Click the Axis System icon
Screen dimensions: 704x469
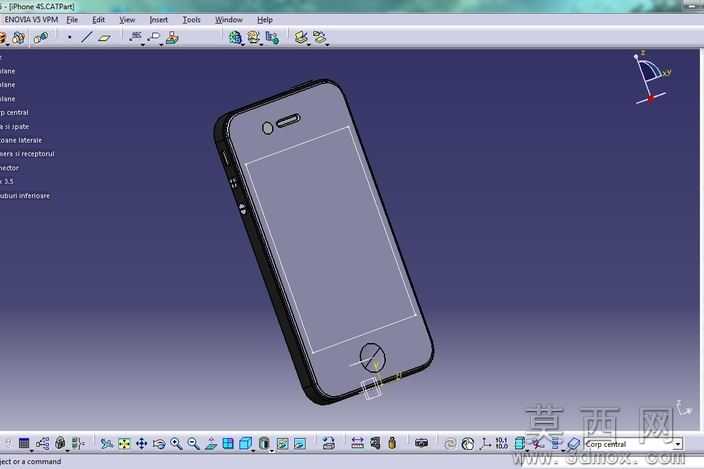[485, 443]
